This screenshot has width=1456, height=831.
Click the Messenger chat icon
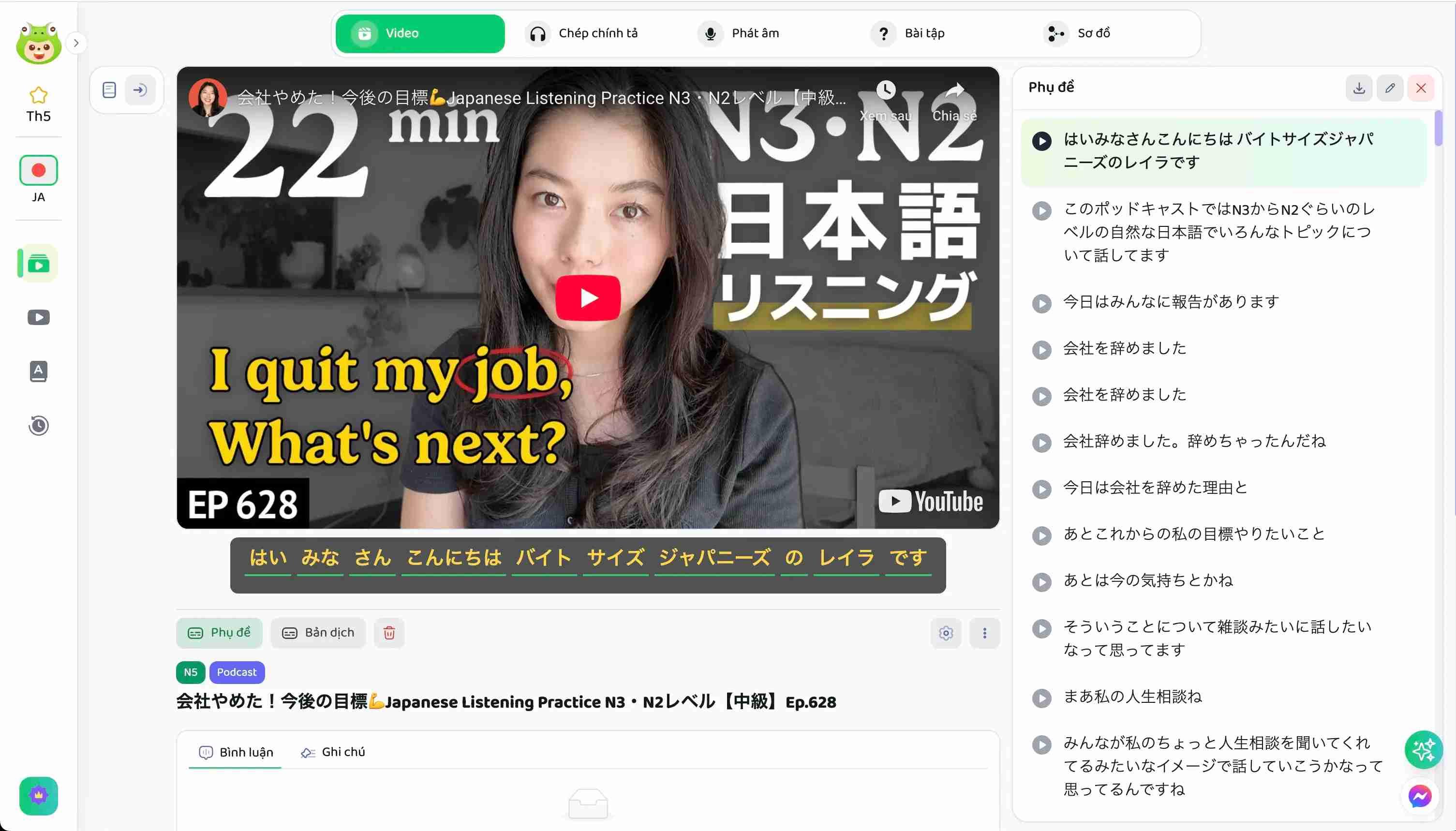point(1419,796)
